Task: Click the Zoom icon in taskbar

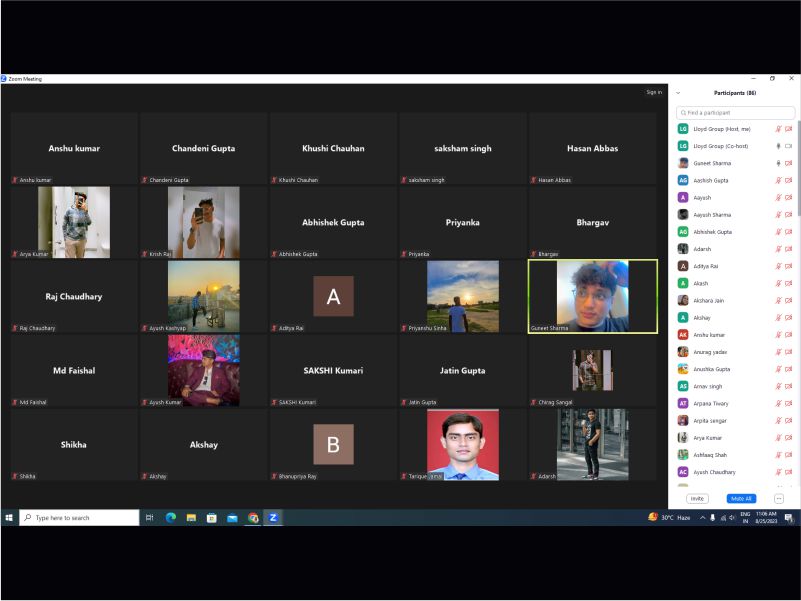Action: point(273,518)
